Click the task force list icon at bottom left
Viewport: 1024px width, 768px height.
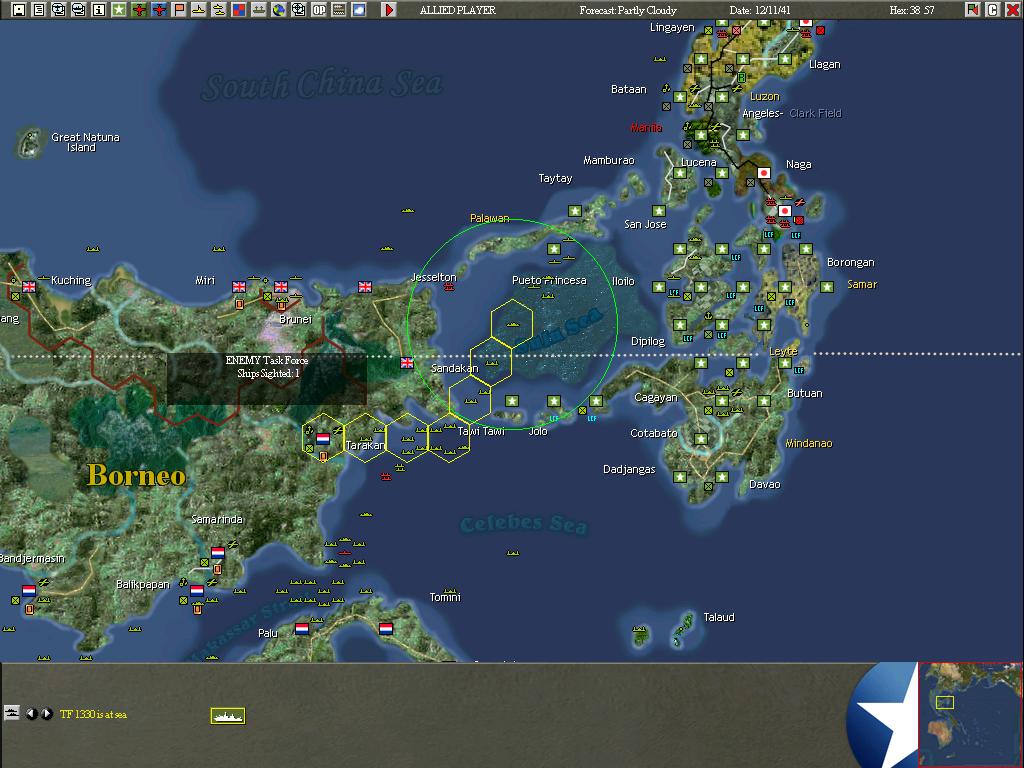point(12,712)
